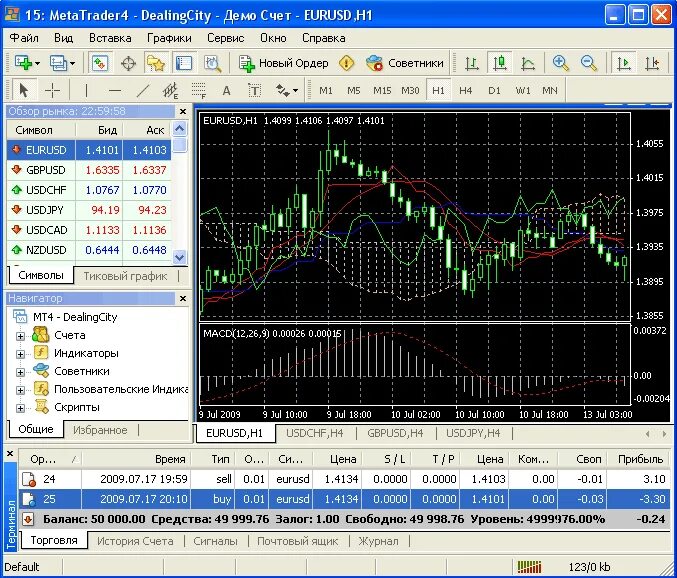This screenshot has width=677, height=578.
Task: Select order 24 sell row
Action: [x=344, y=479]
